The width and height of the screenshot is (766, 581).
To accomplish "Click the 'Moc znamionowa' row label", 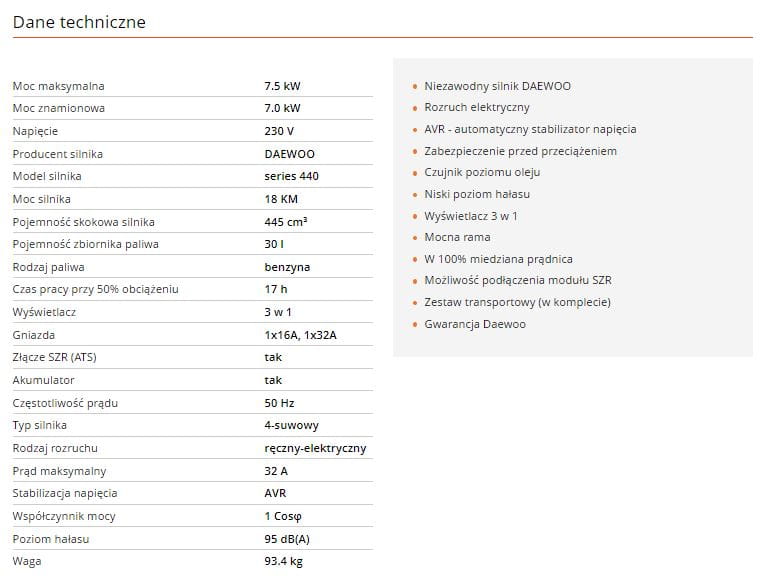I will 59,108.
